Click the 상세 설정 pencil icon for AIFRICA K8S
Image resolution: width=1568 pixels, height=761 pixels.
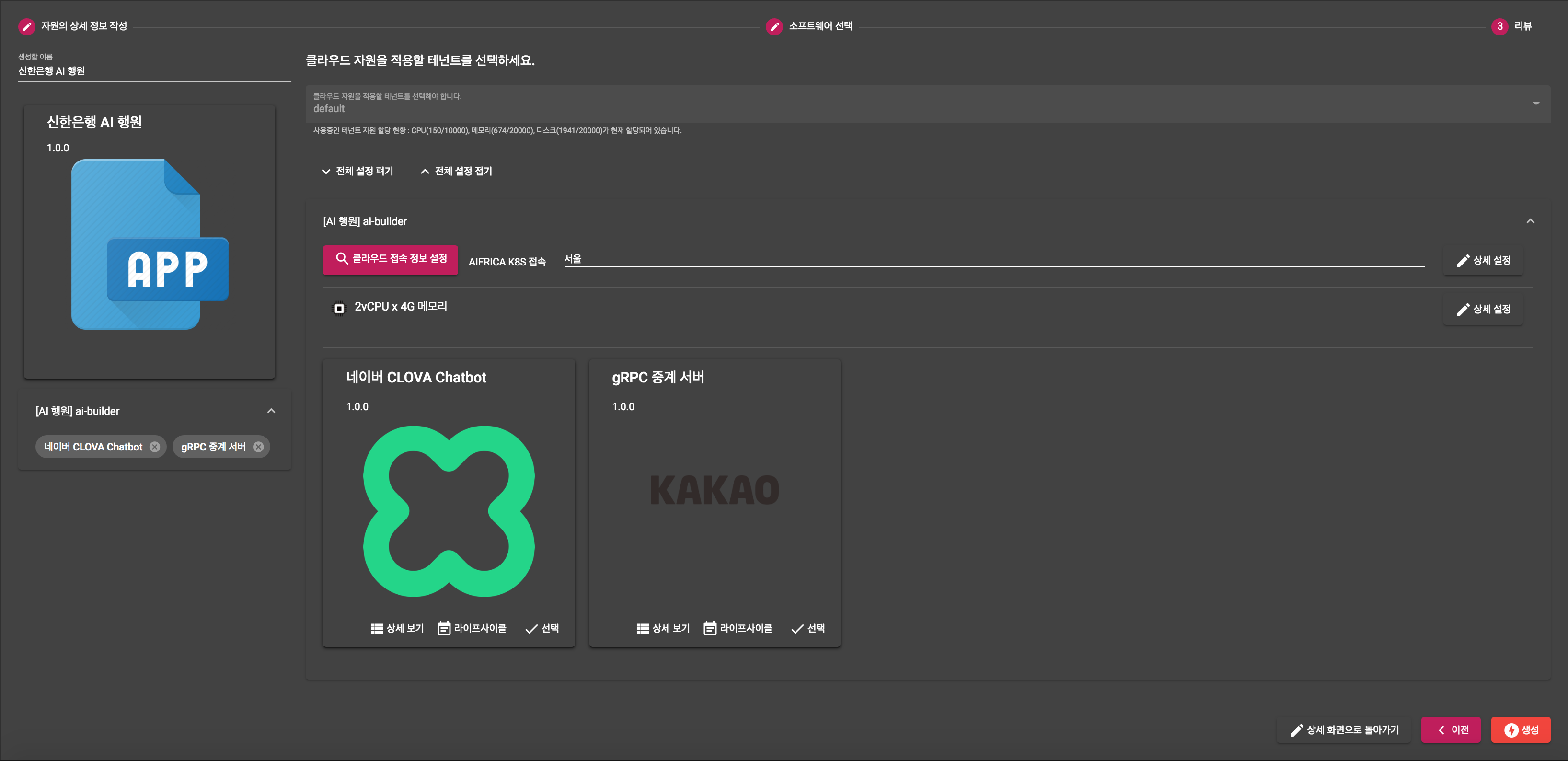1464,260
